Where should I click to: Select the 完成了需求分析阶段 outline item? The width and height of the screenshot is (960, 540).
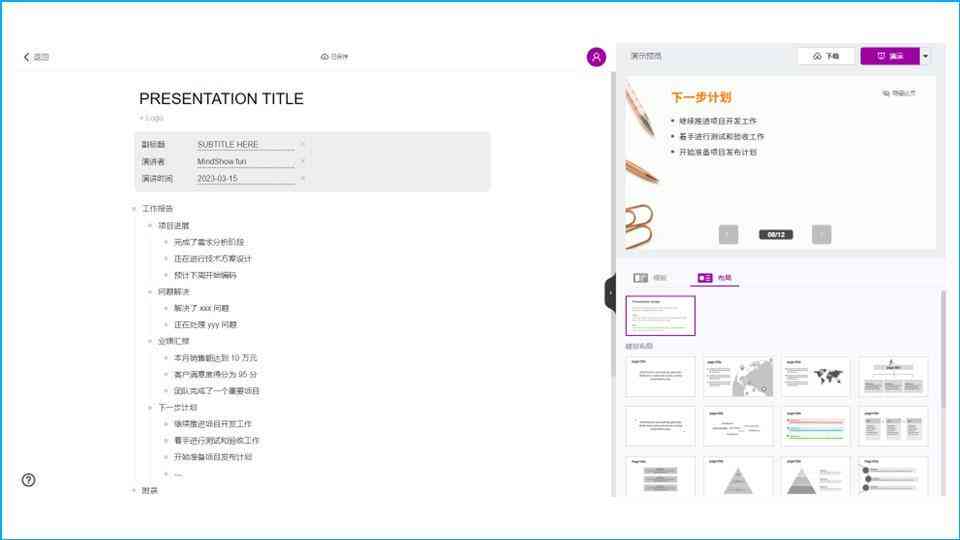pos(209,242)
